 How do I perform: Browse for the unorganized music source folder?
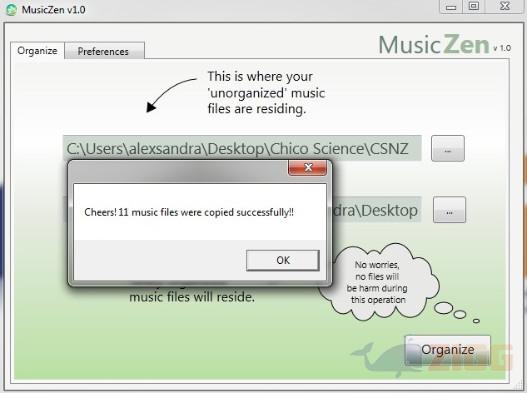(448, 149)
